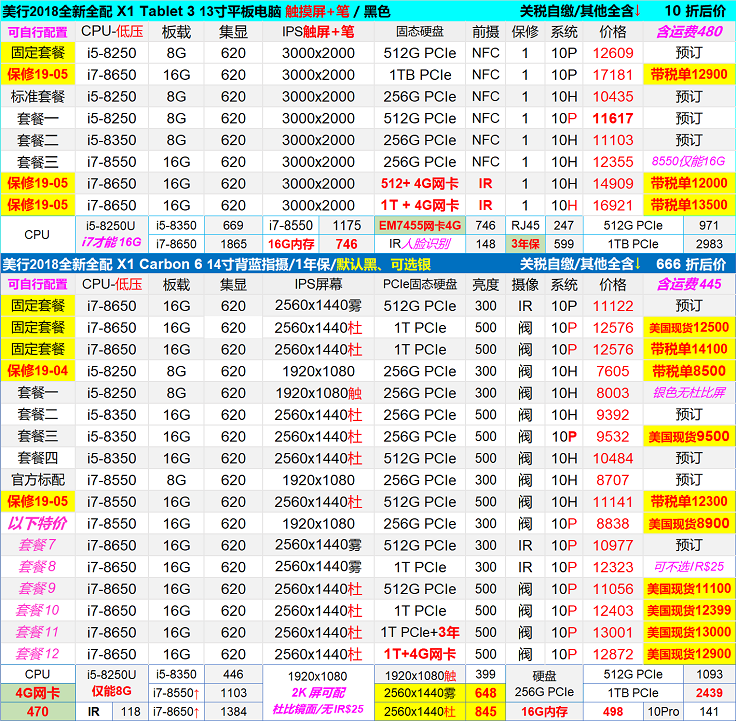
Task: Select the '带税单12000' note cell
Action: click(x=689, y=183)
